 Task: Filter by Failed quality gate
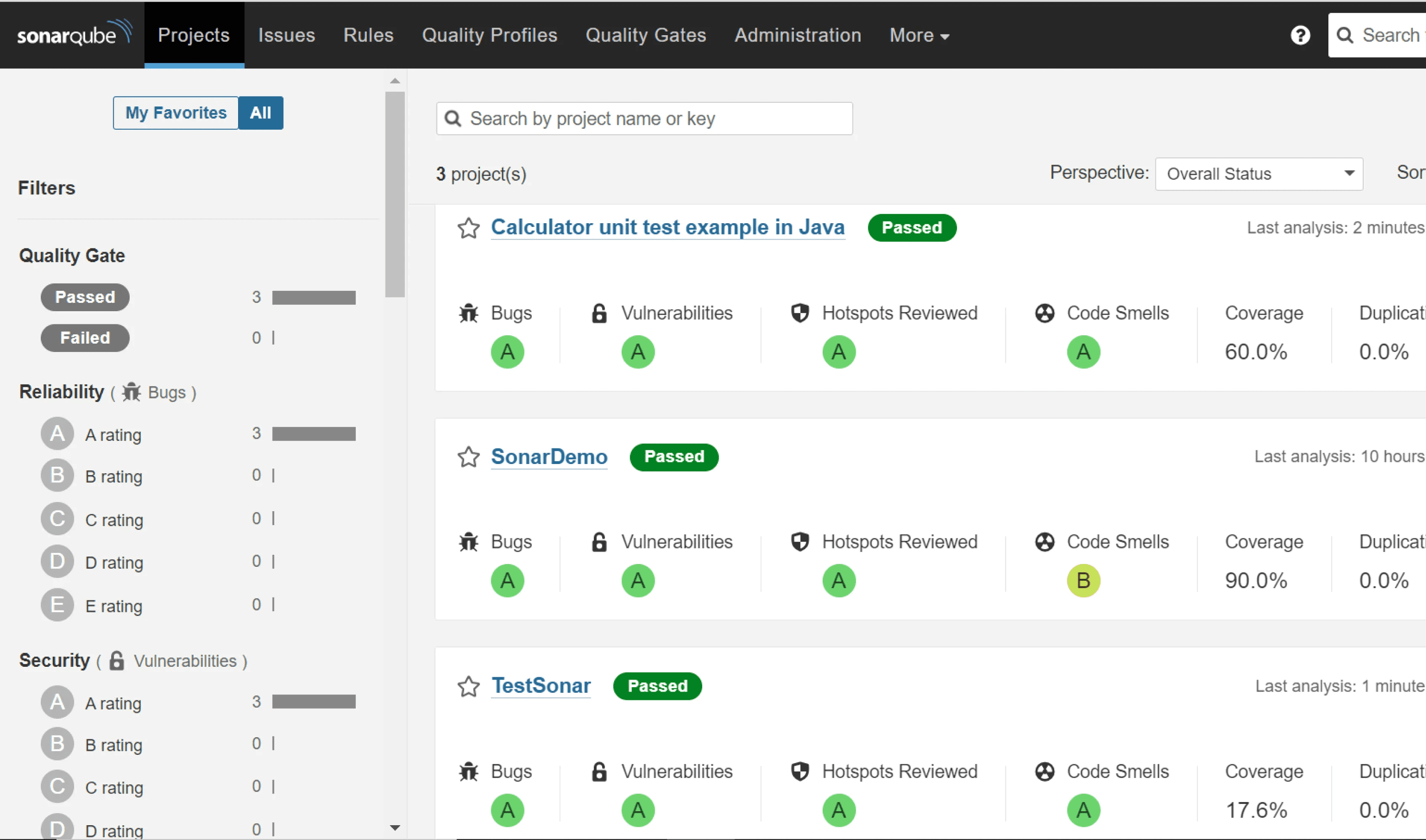pyautogui.click(x=85, y=338)
